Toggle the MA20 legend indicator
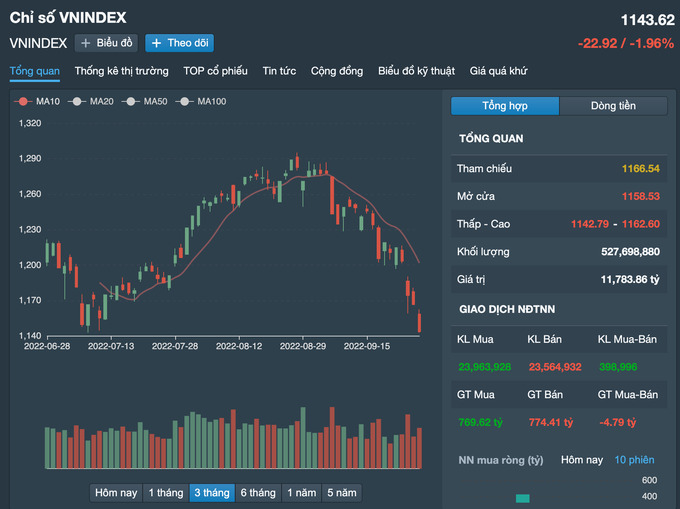The width and height of the screenshot is (680, 509). pyautogui.click(x=92, y=102)
